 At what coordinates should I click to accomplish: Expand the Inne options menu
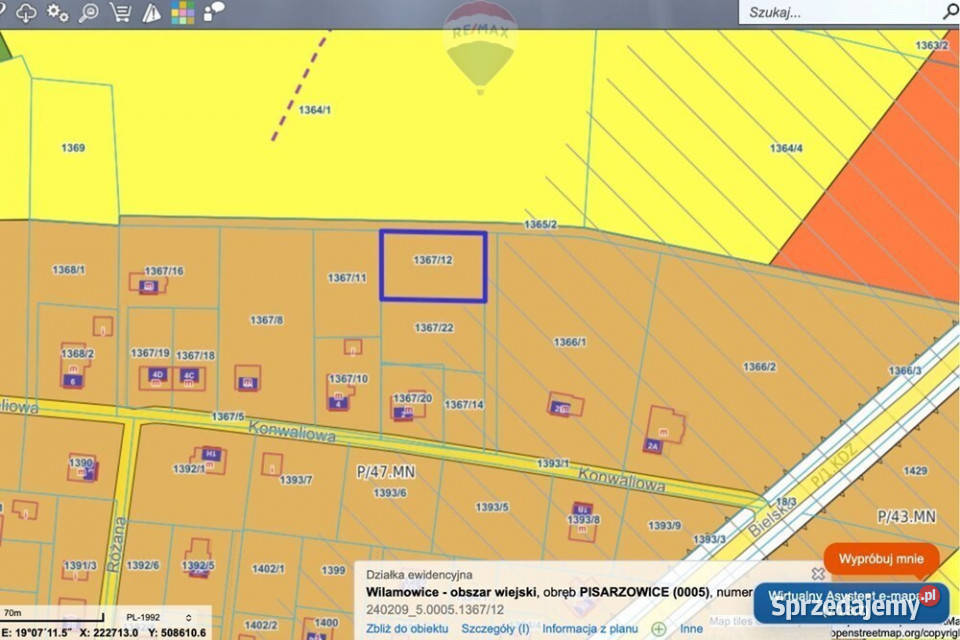(x=691, y=629)
